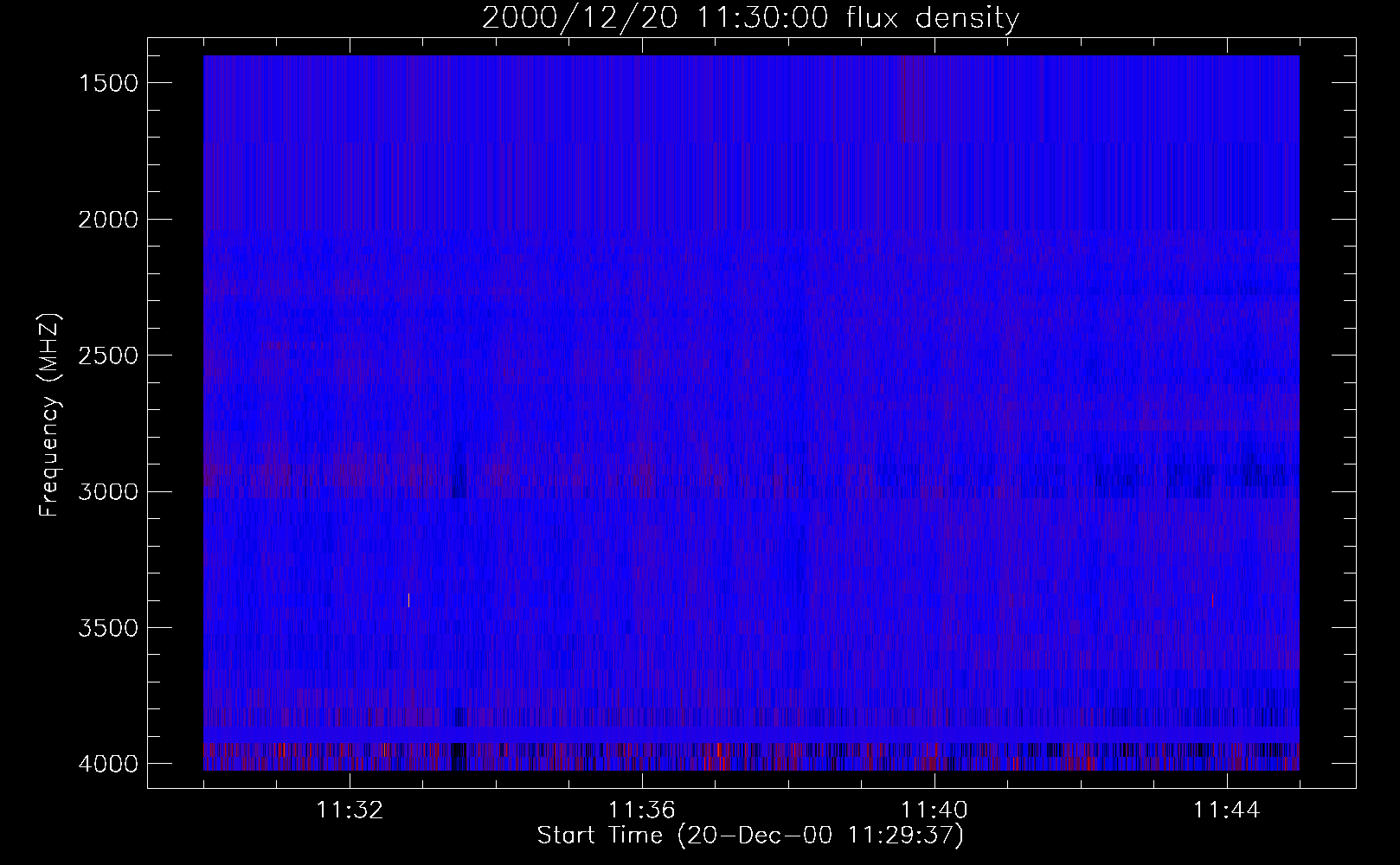Viewport: 1400px width, 865px height.
Task: Click the 'Frequency (MHZ)' axis label
Action: [49, 415]
